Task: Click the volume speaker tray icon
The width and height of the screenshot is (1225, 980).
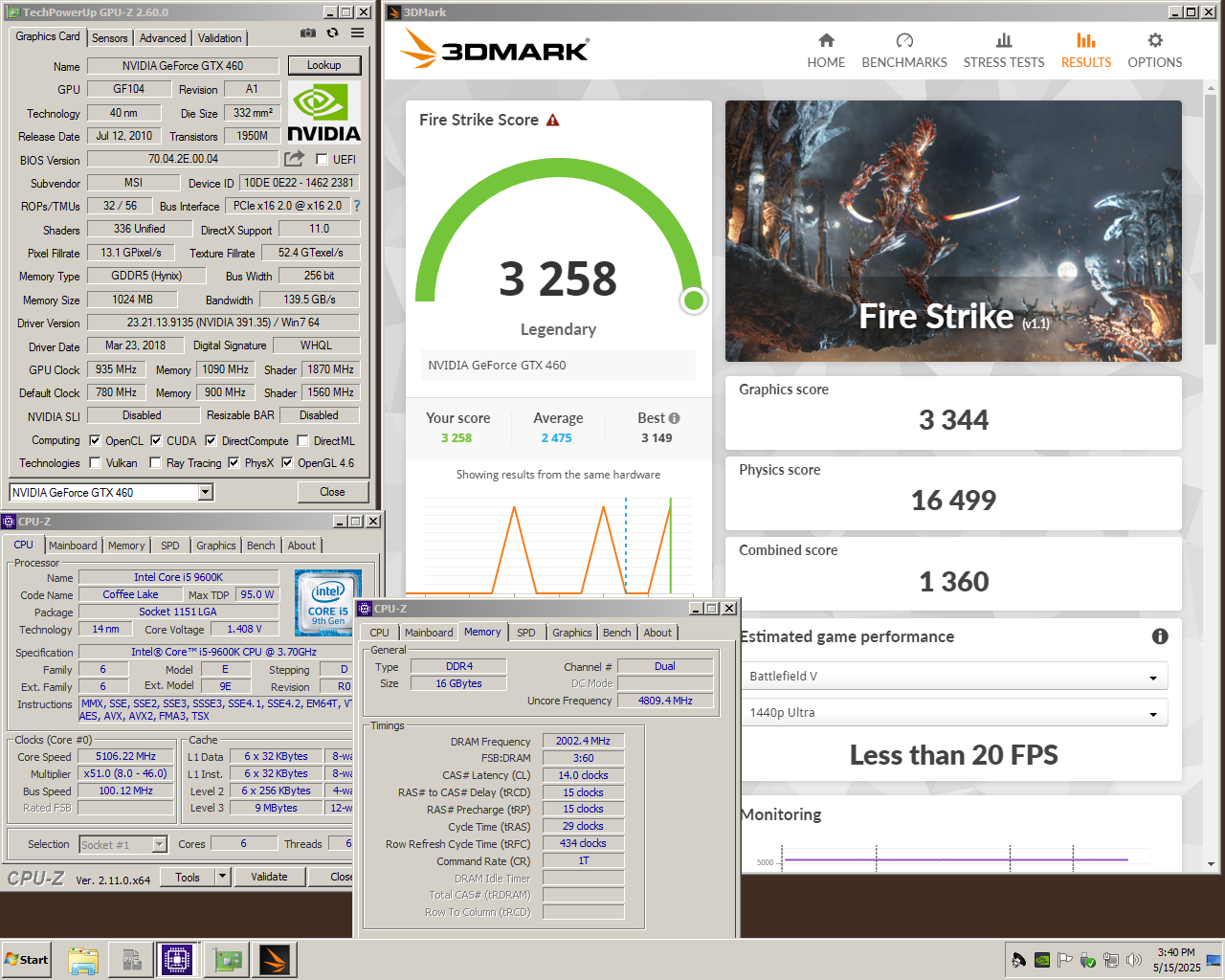Action: point(1134,960)
